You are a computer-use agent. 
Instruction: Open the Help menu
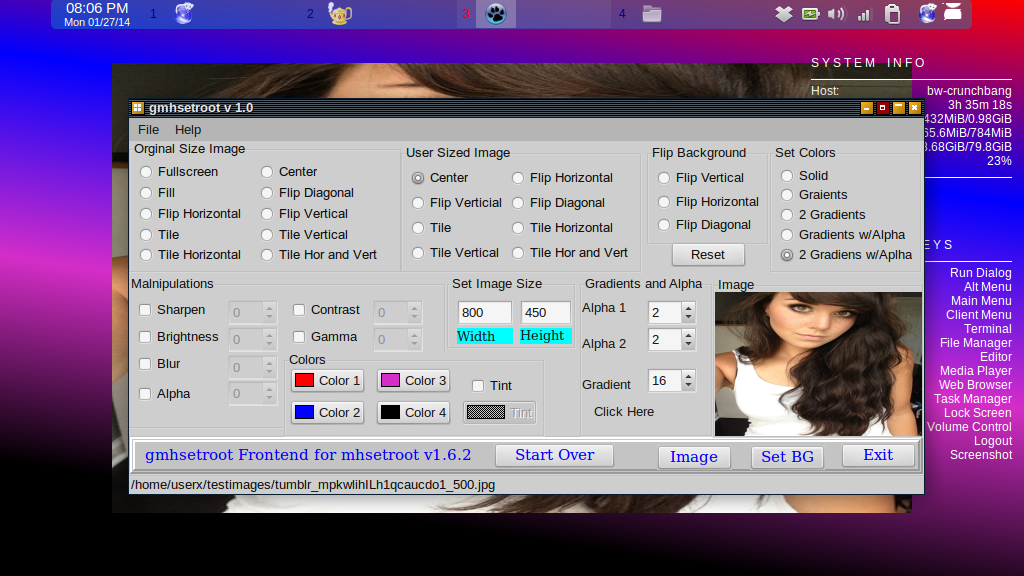pyautogui.click(x=188, y=129)
